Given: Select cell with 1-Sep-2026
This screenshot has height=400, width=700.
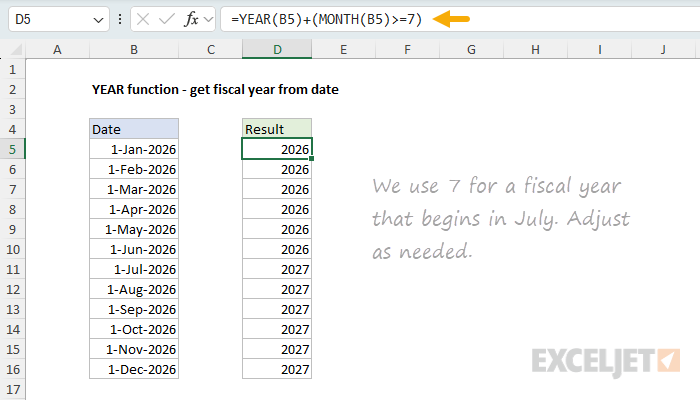Looking at the screenshot, I should coord(134,309).
